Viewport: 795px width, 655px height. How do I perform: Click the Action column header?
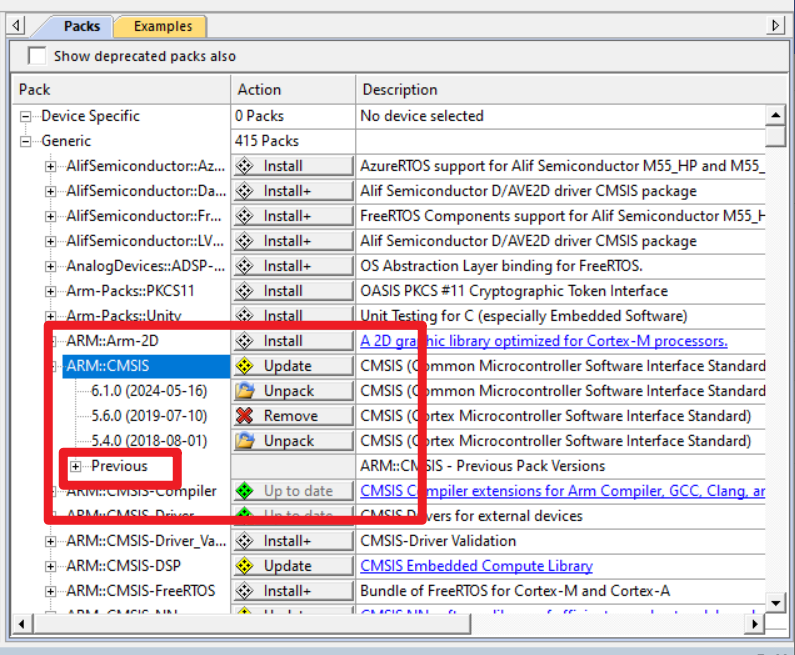(x=293, y=90)
